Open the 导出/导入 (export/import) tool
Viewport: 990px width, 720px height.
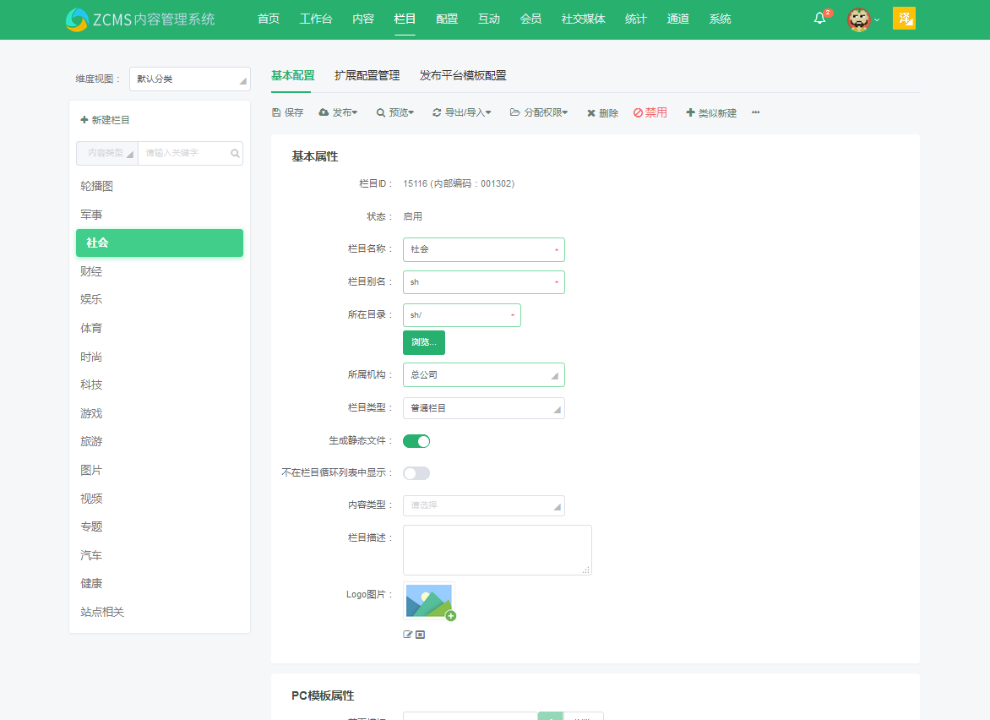click(461, 112)
